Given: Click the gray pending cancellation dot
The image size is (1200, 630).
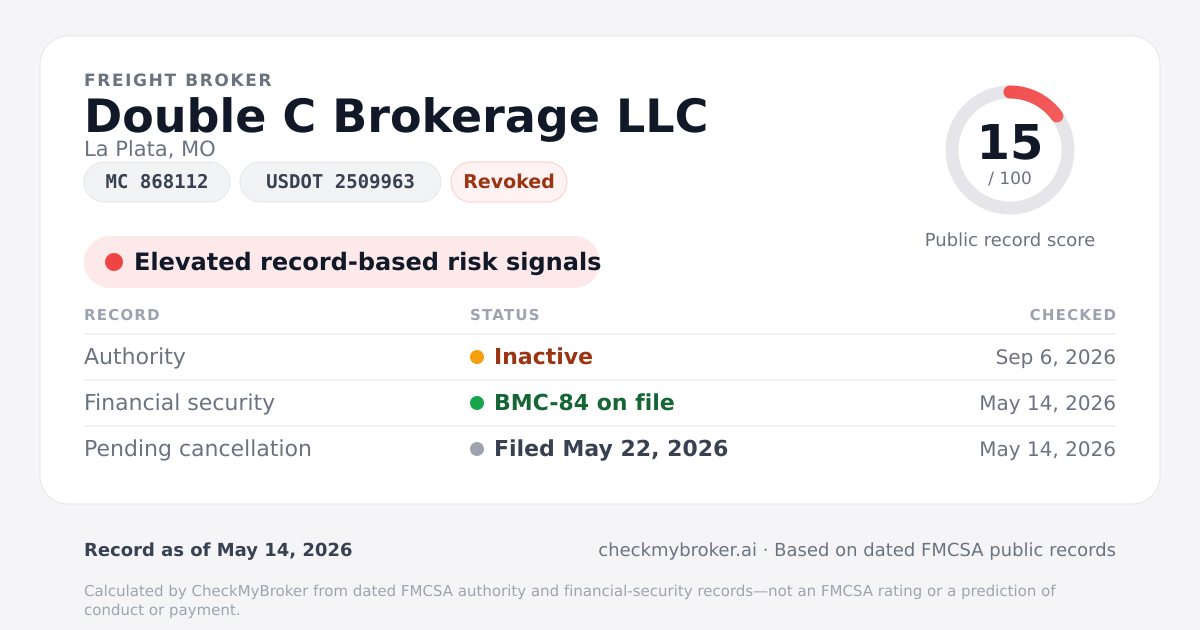Looking at the screenshot, I should (477, 449).
